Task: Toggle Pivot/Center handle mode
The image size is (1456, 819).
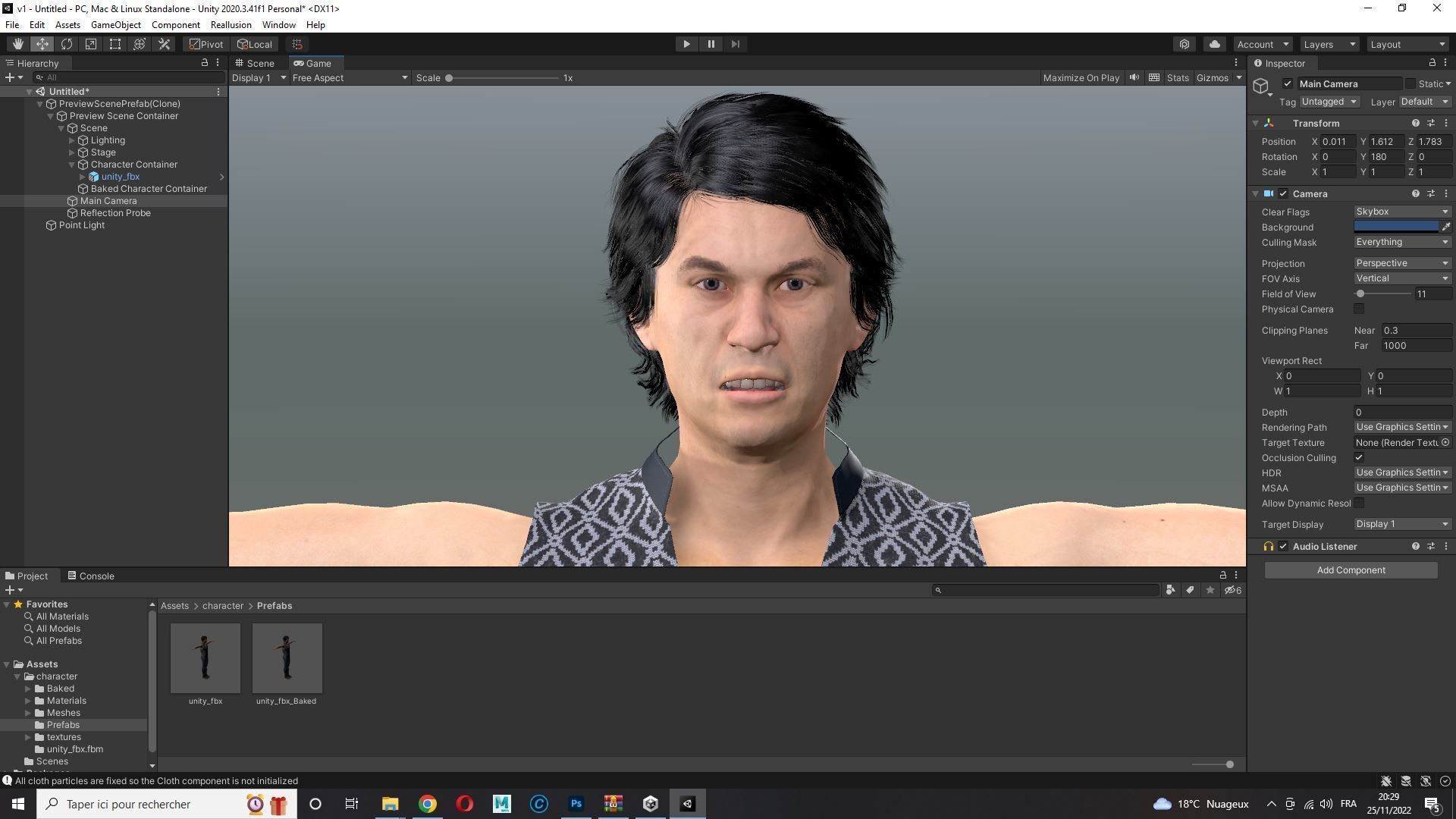Action: [x=206, y=44]
